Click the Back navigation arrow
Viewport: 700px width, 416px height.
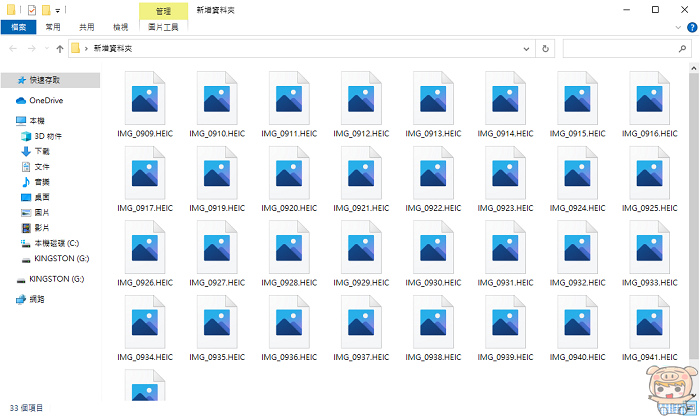[11, 48]
